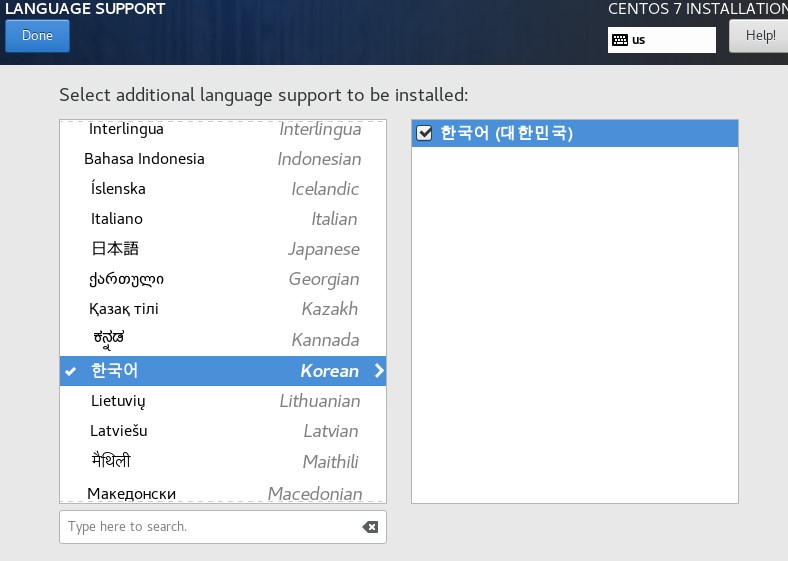Choose the Georgian language row

click(x=223, y=279)
